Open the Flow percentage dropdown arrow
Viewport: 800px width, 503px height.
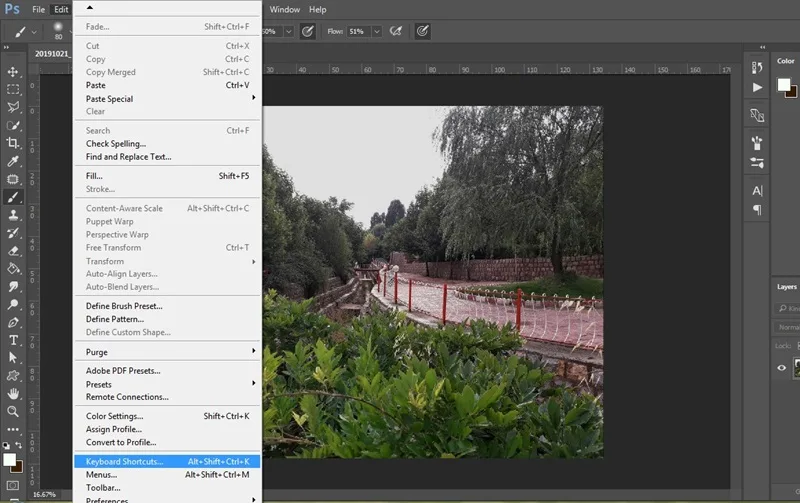click(x=377, y=32)
